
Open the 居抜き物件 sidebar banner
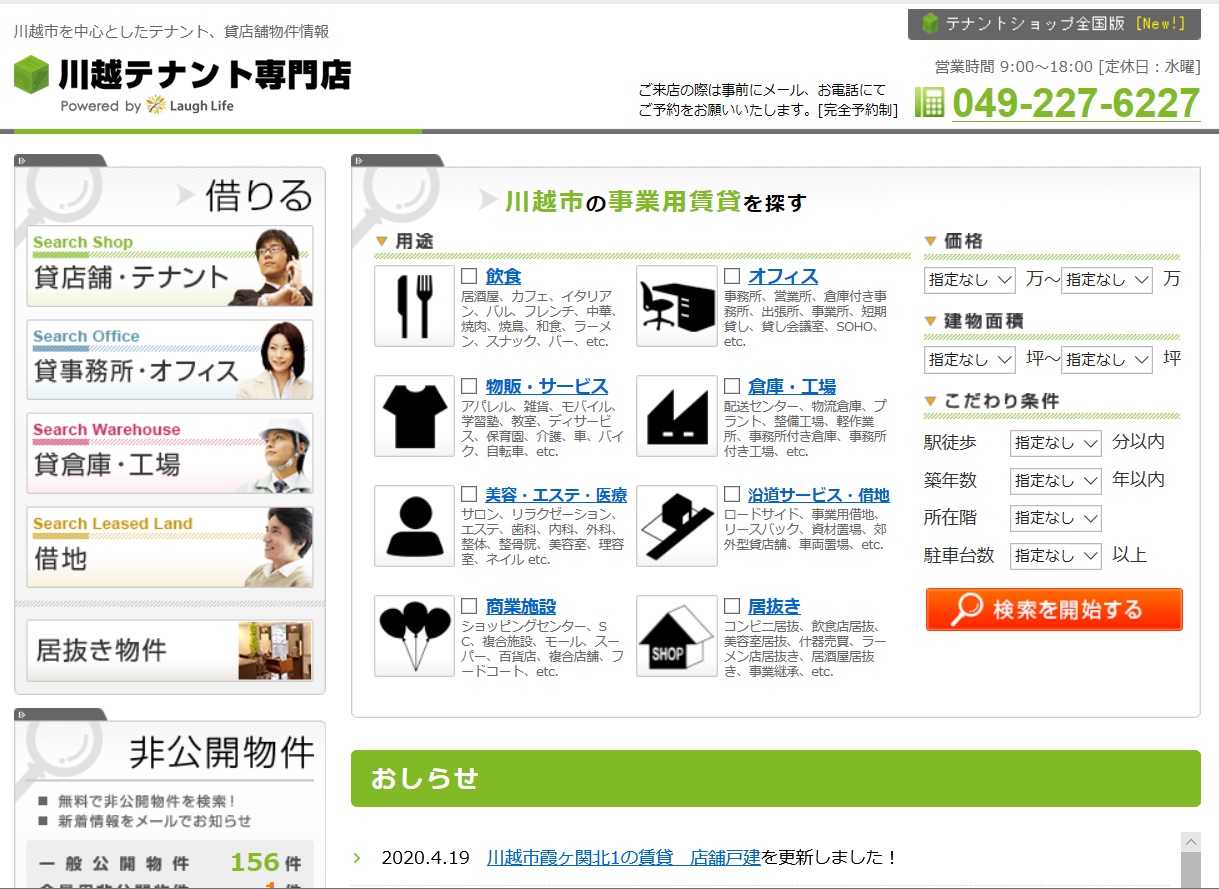coord(170,651)
